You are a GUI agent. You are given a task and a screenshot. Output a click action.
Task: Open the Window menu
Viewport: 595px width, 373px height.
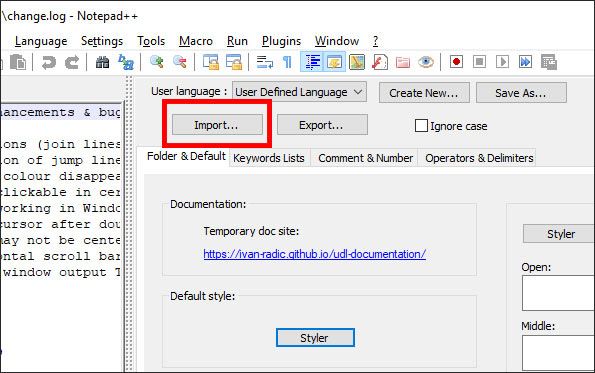tap(337, 41)
